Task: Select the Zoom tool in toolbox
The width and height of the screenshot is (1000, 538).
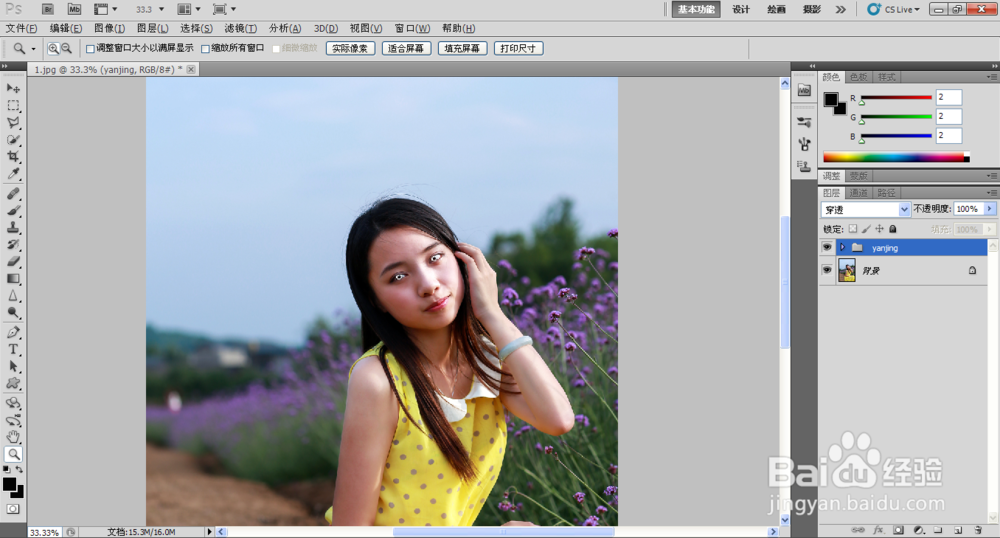Action: tap(13, 454)
